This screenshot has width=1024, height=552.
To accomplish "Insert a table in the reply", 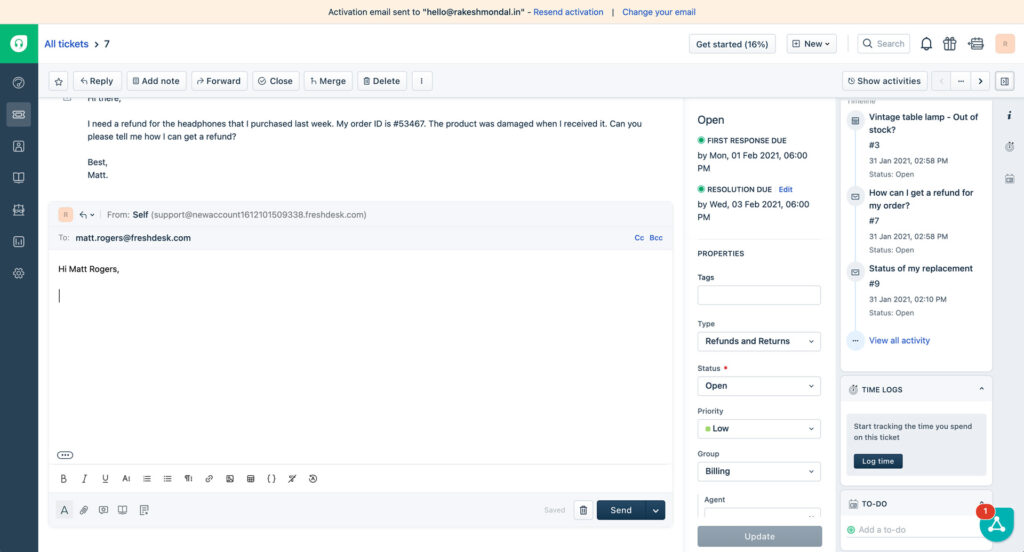I will tap(250, 479).
